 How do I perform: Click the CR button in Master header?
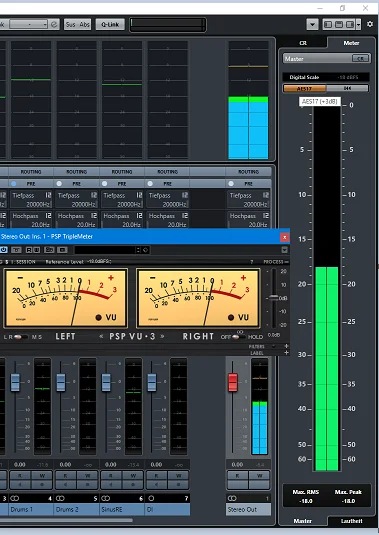point(361,58)
